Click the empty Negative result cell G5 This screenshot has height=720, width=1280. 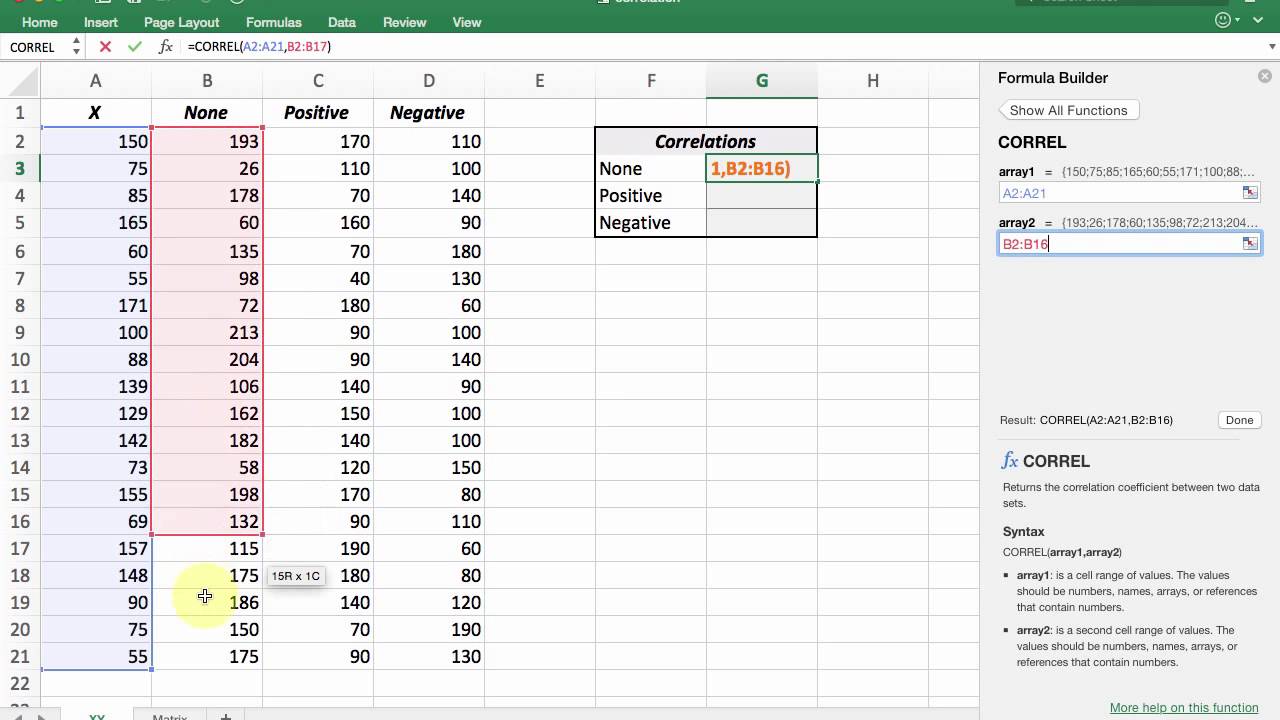(x=762, y=223)
